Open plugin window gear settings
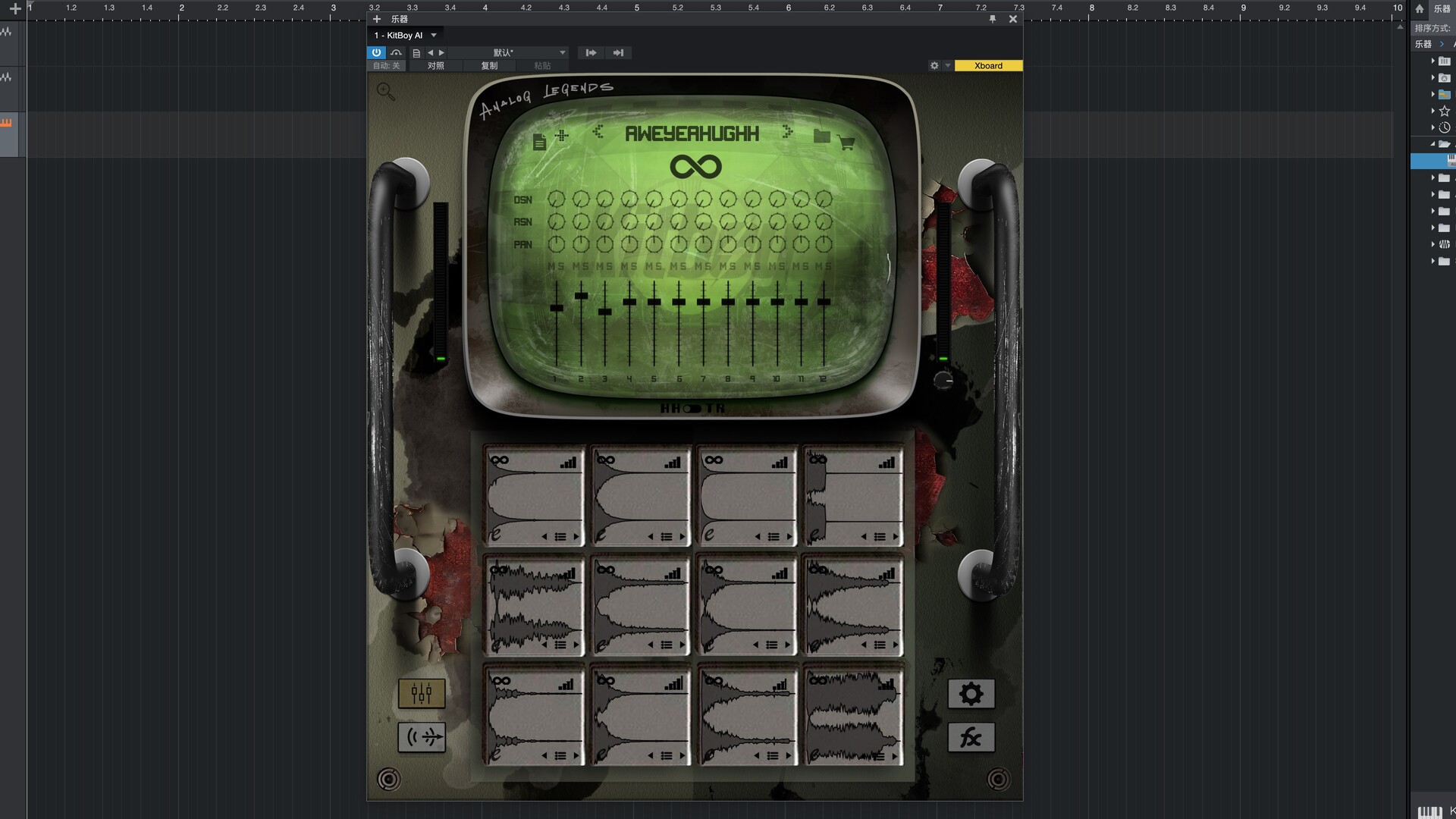 tap(934, 66)
